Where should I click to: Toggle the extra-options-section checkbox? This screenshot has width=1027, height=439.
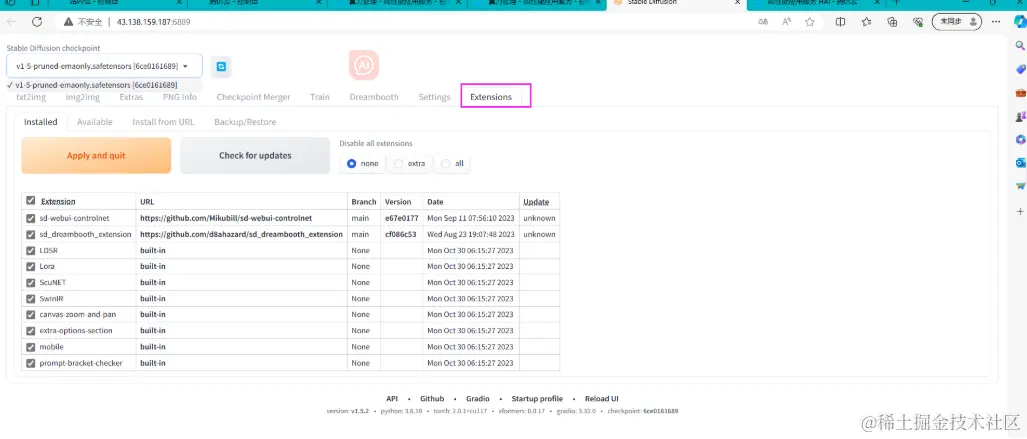click(x=31, y=331)
